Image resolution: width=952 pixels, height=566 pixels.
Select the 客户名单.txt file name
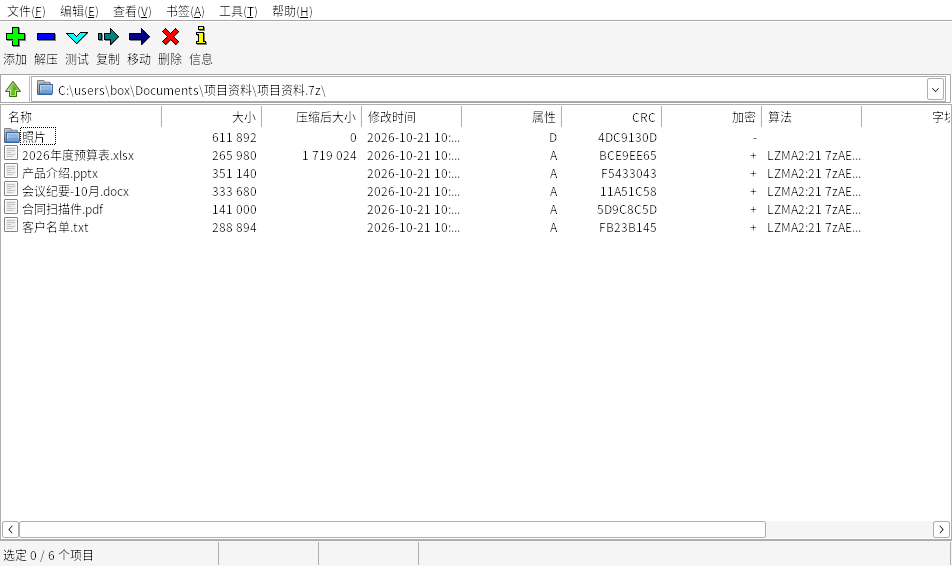point(55,227)
